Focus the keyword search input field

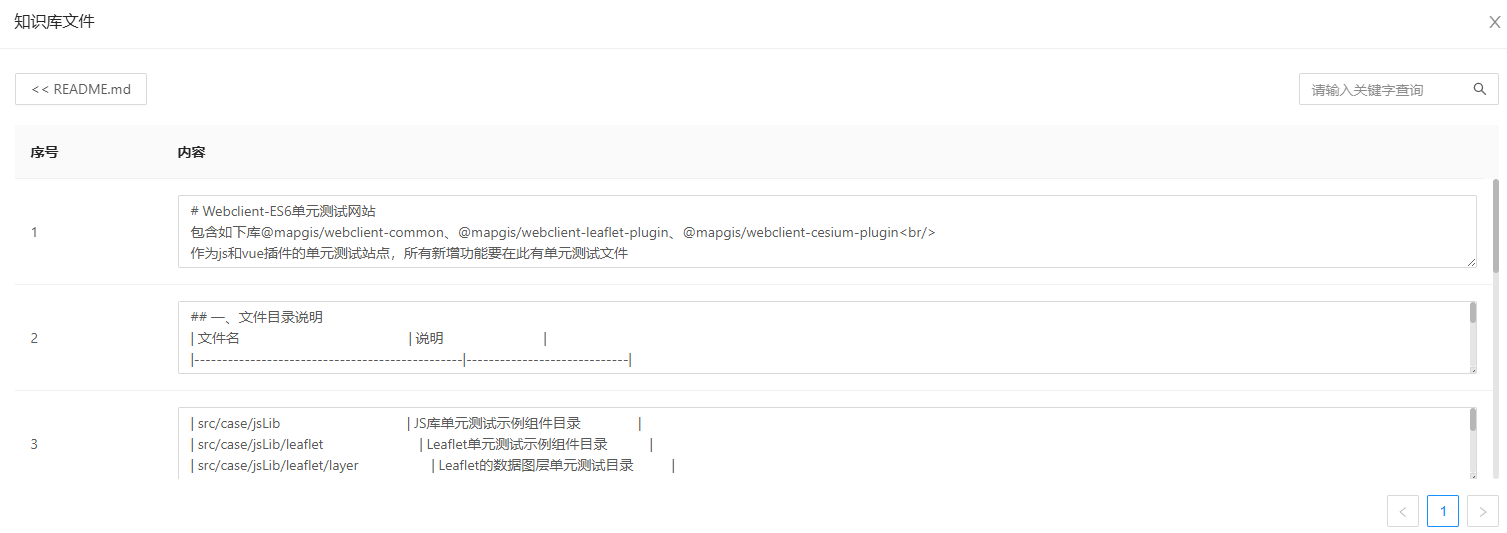1385,89
